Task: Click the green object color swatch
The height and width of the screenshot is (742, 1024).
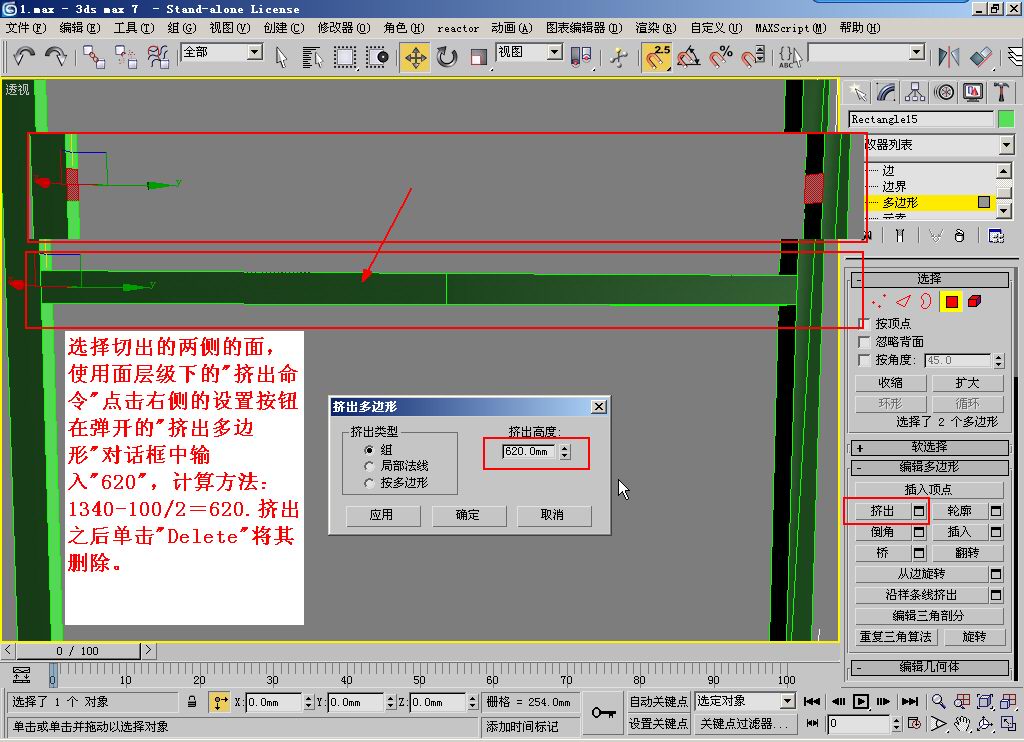Action: pyautogui.click(x=1006, y=119)
